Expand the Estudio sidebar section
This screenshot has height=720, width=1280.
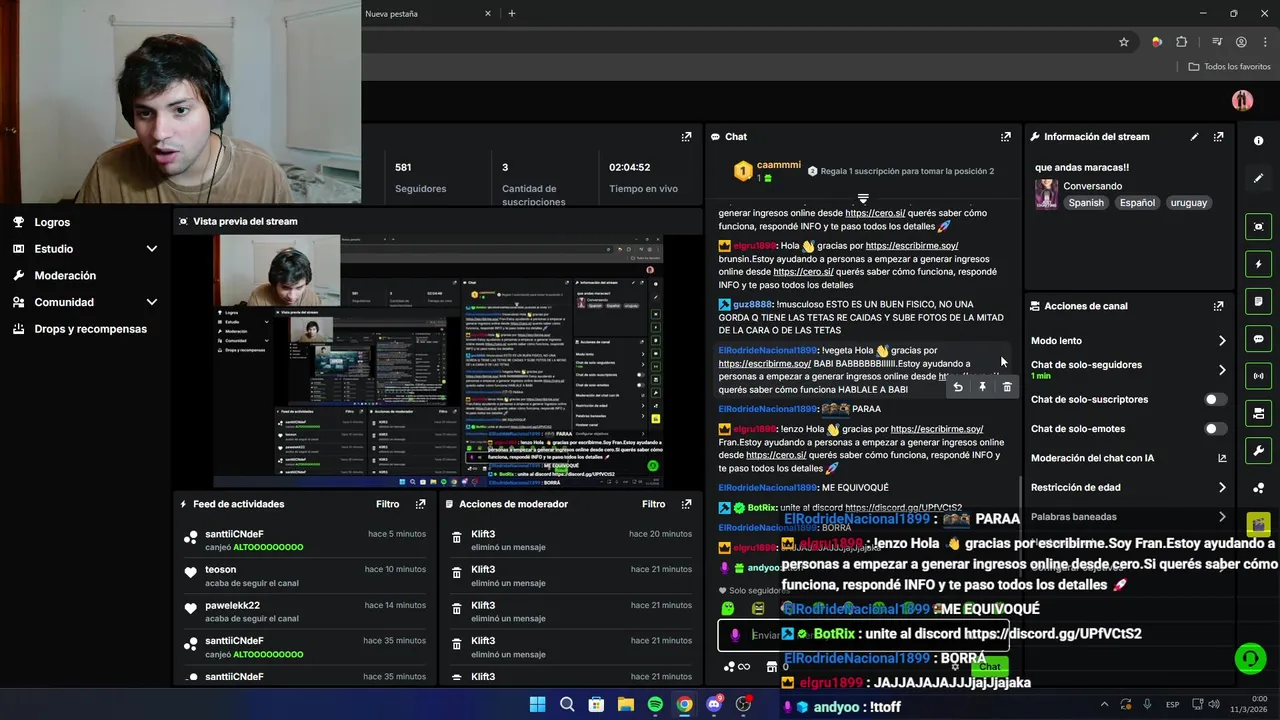point(152,249)
